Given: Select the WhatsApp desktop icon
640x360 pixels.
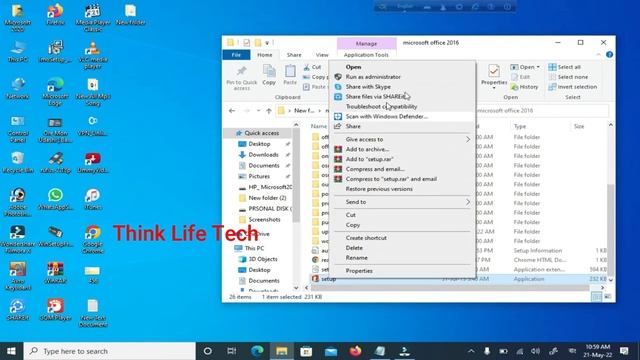Looking at the screenshot, I should tap(55, 200).
